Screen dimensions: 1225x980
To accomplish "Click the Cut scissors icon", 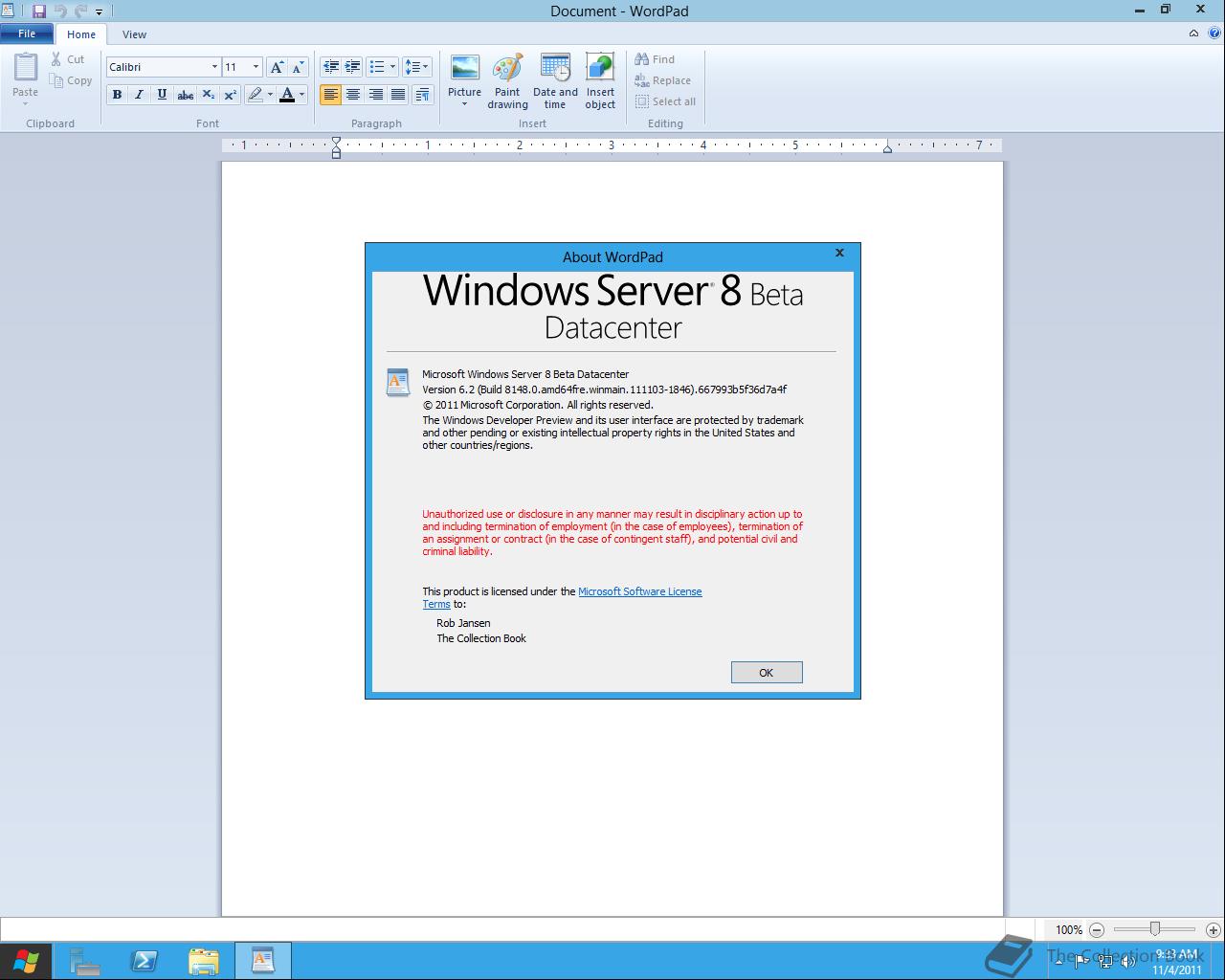I will pos(56,59).
